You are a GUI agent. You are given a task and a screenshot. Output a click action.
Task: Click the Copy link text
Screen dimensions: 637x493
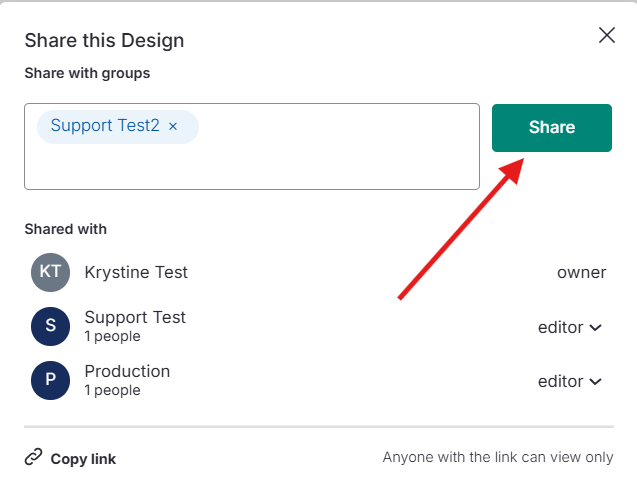83,459
